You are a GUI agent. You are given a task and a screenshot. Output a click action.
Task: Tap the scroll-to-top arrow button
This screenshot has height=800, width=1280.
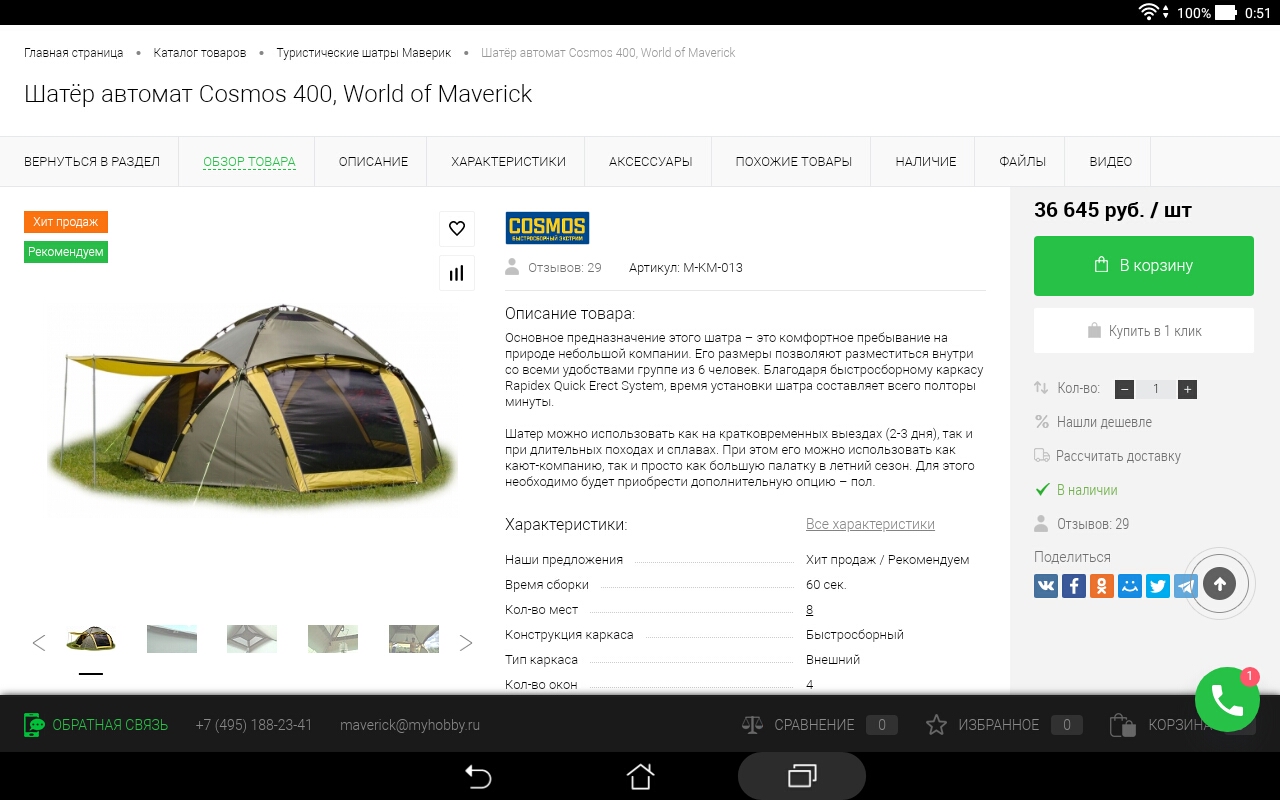tap(1219, 584)
